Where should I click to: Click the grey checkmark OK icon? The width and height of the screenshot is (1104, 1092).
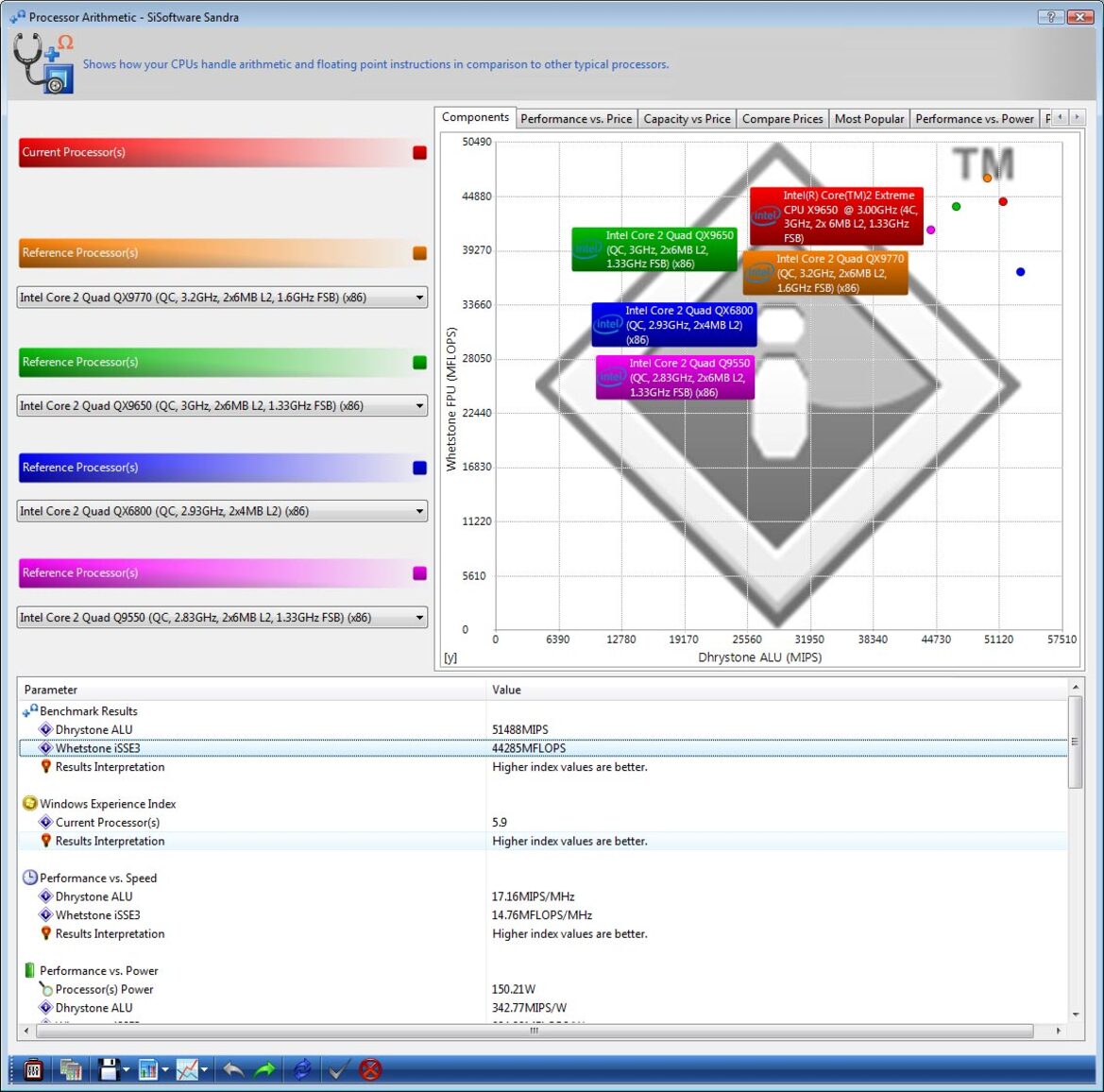(338, 1069)
